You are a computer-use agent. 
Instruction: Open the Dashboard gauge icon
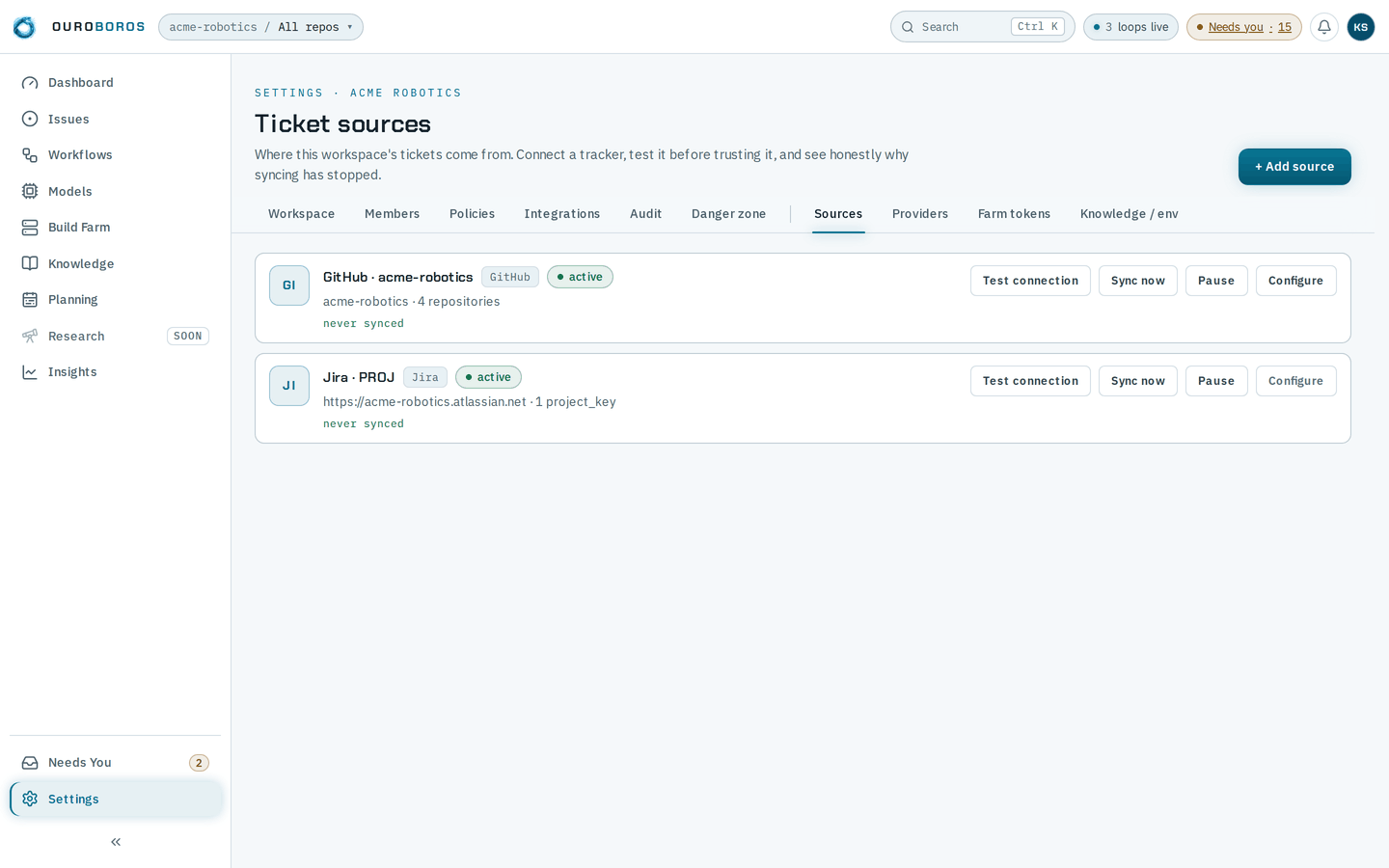tap(30, 83)
